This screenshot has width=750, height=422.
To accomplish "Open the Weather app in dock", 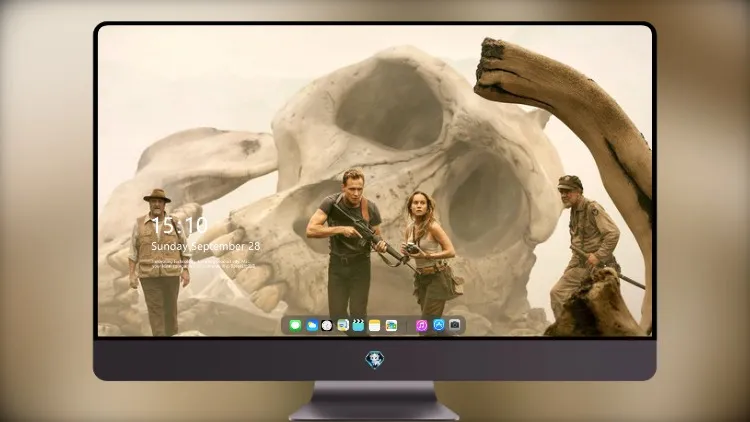I will [x=312, y=326].
